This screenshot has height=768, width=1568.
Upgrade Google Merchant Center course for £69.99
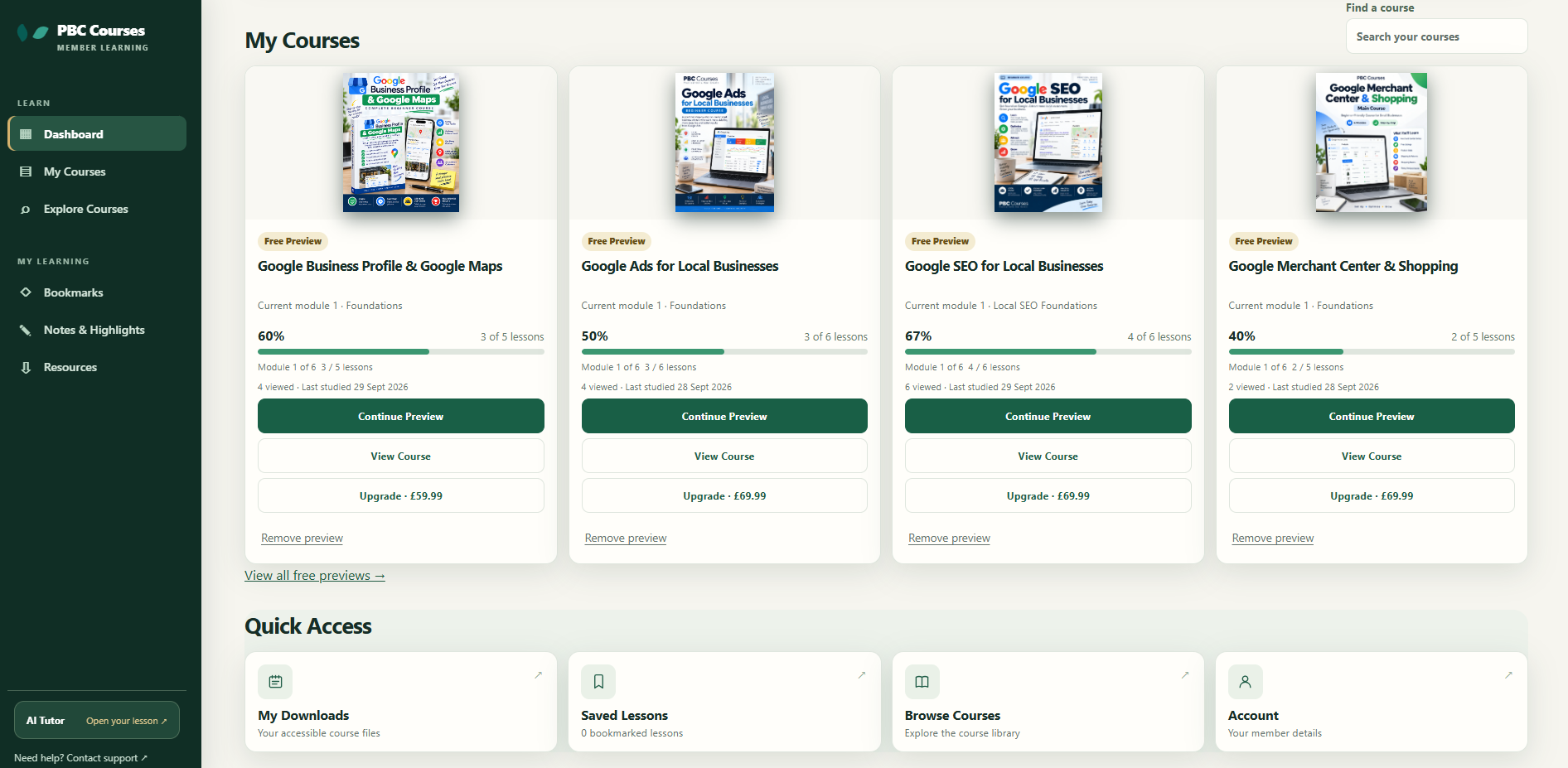[x=1372, y=495]
